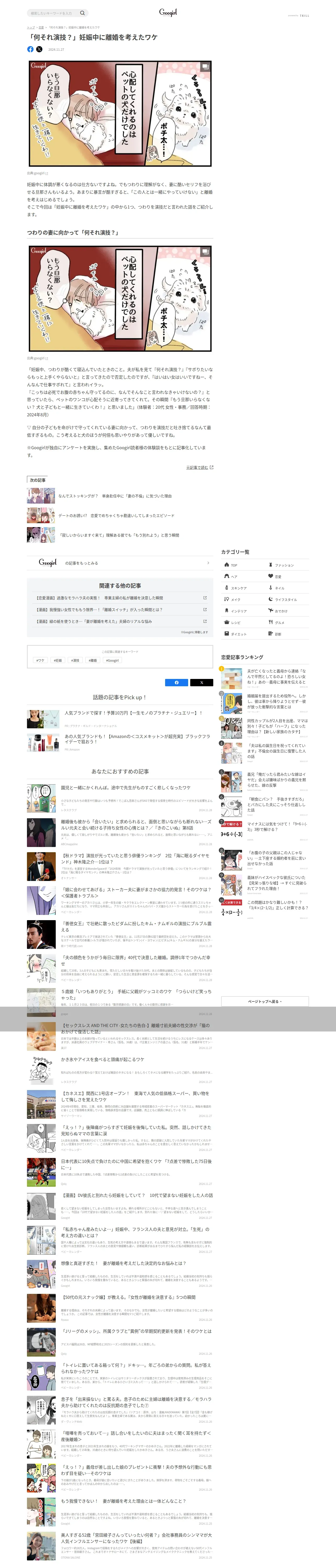Click the 恋愛 breadcrumb link
This screenshot has width=336, height=1568.
tap(41, 27)
